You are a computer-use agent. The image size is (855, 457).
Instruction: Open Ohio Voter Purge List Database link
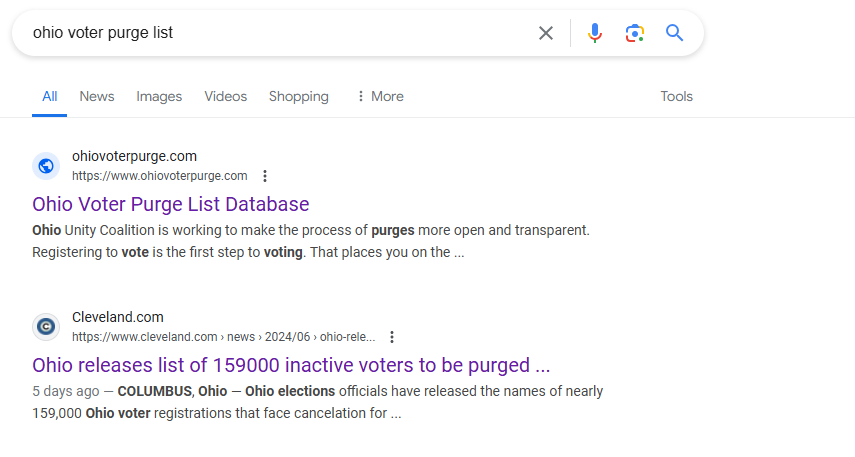point(171,204)
